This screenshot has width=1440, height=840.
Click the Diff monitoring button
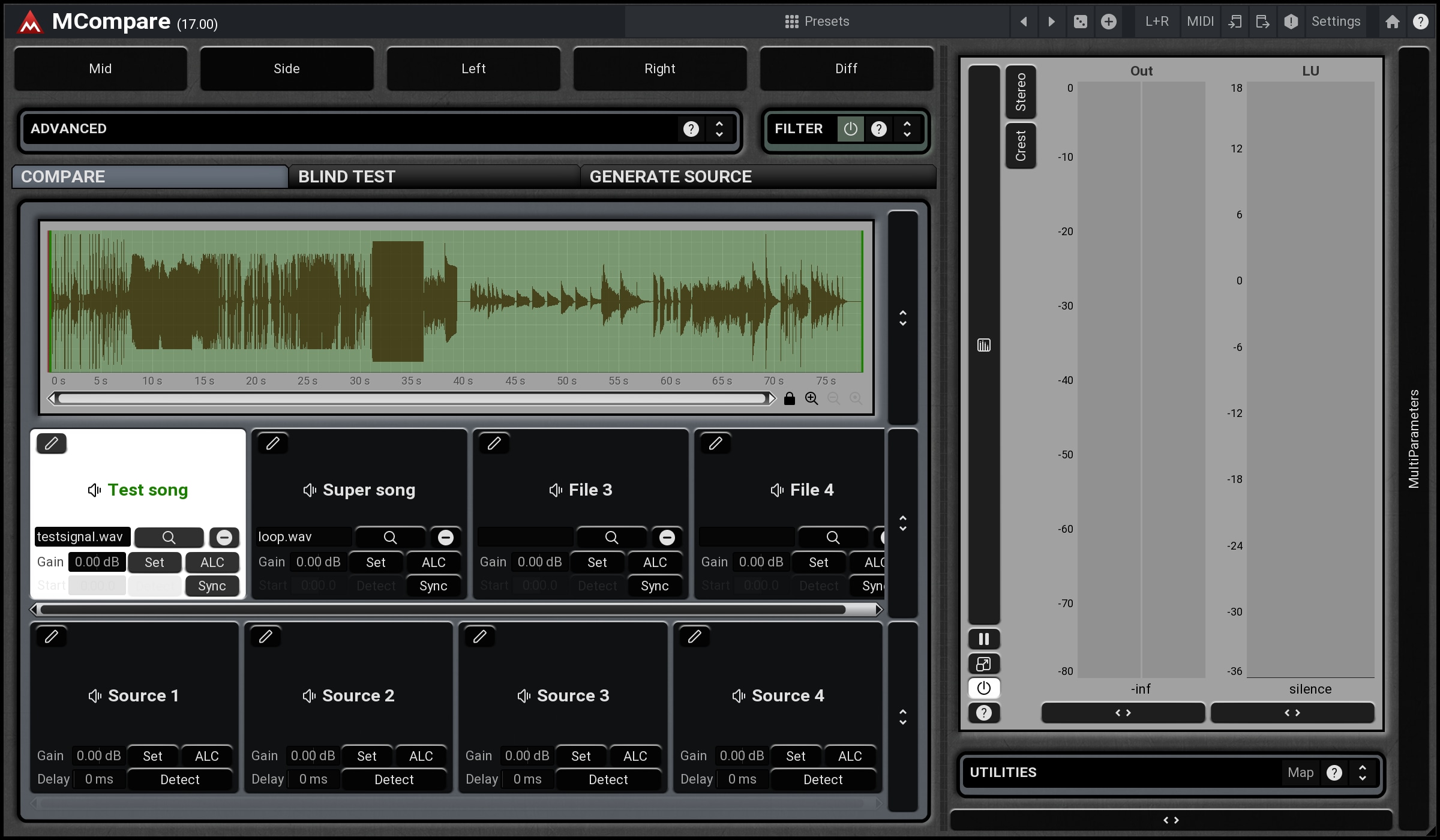coord(846,68)
